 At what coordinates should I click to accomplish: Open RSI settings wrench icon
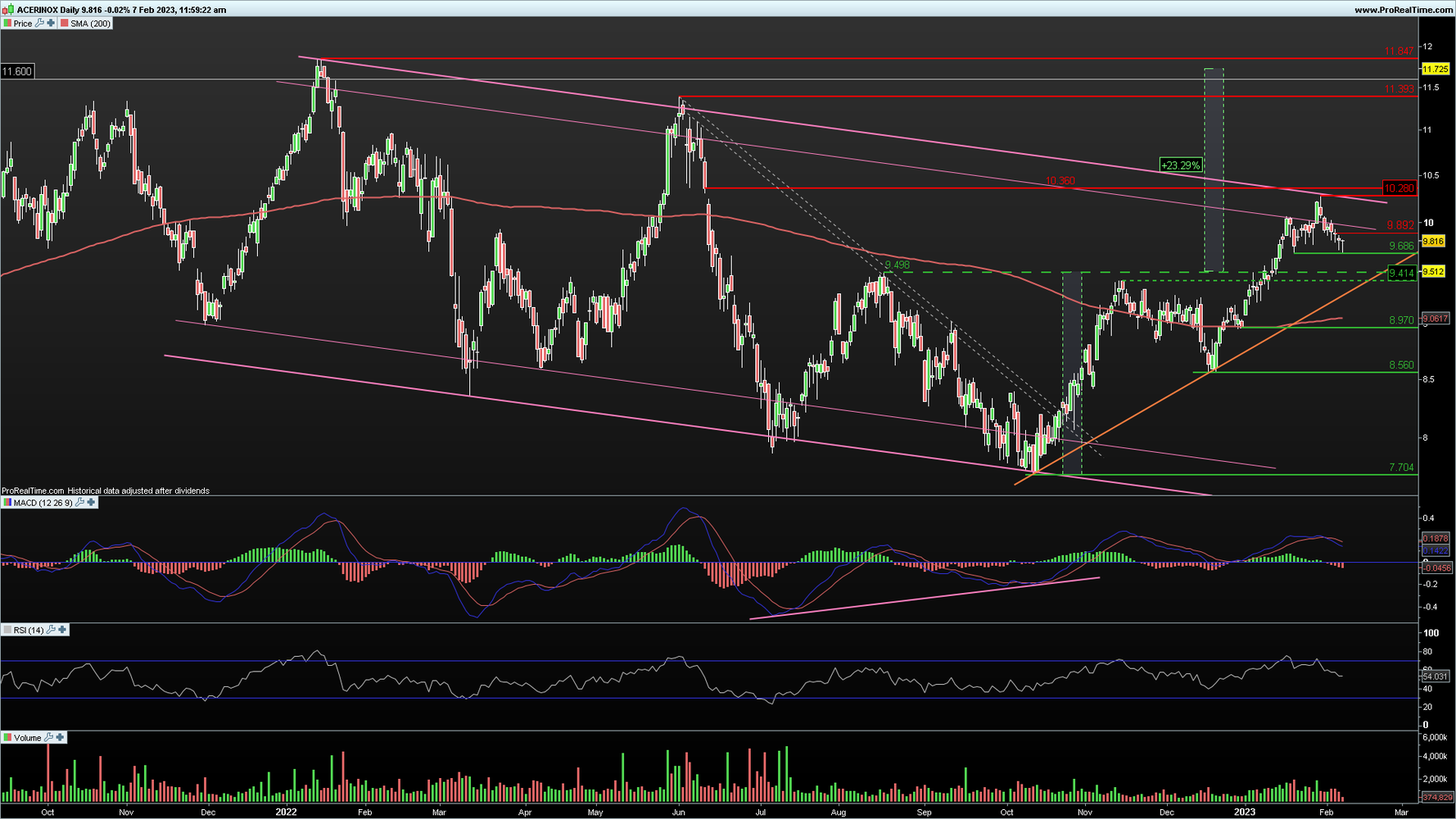(51, 630)
